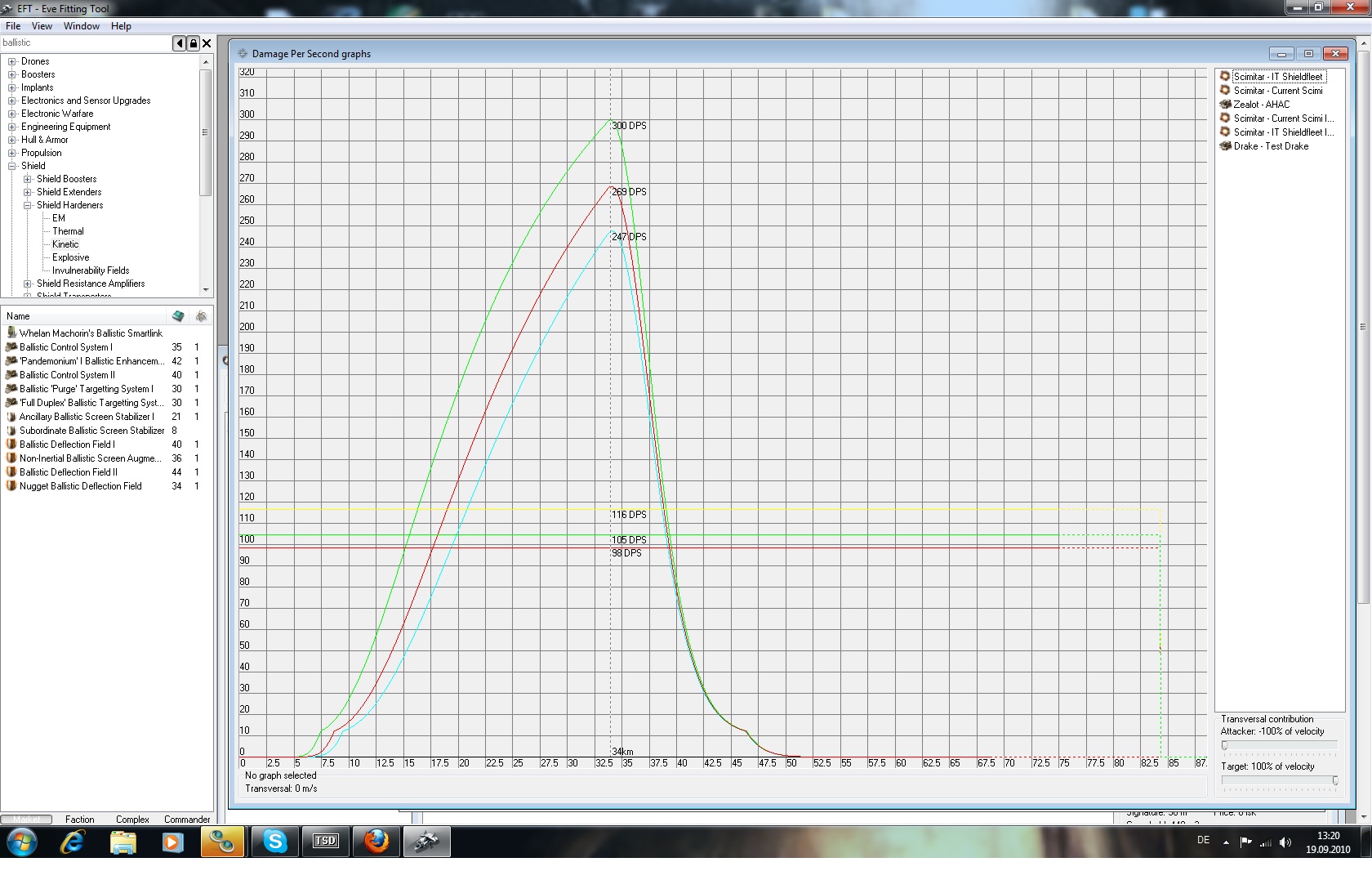The width and height of the screenshot is (1372, 889).
Task: Click the Ballistic Deflection Field I icon
Action: [11, 444]
